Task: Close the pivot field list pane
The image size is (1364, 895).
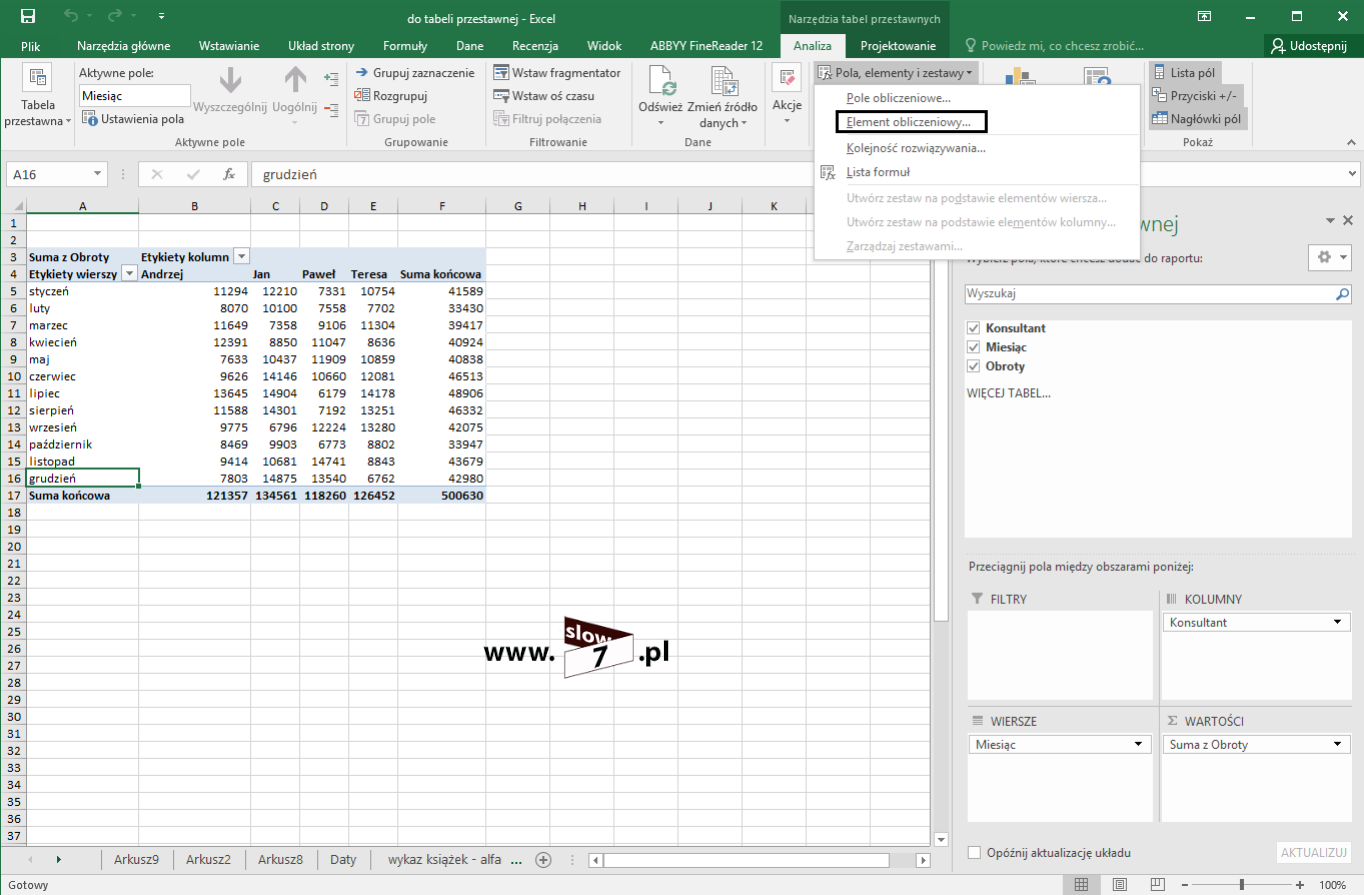Action: pos(1348,221)
